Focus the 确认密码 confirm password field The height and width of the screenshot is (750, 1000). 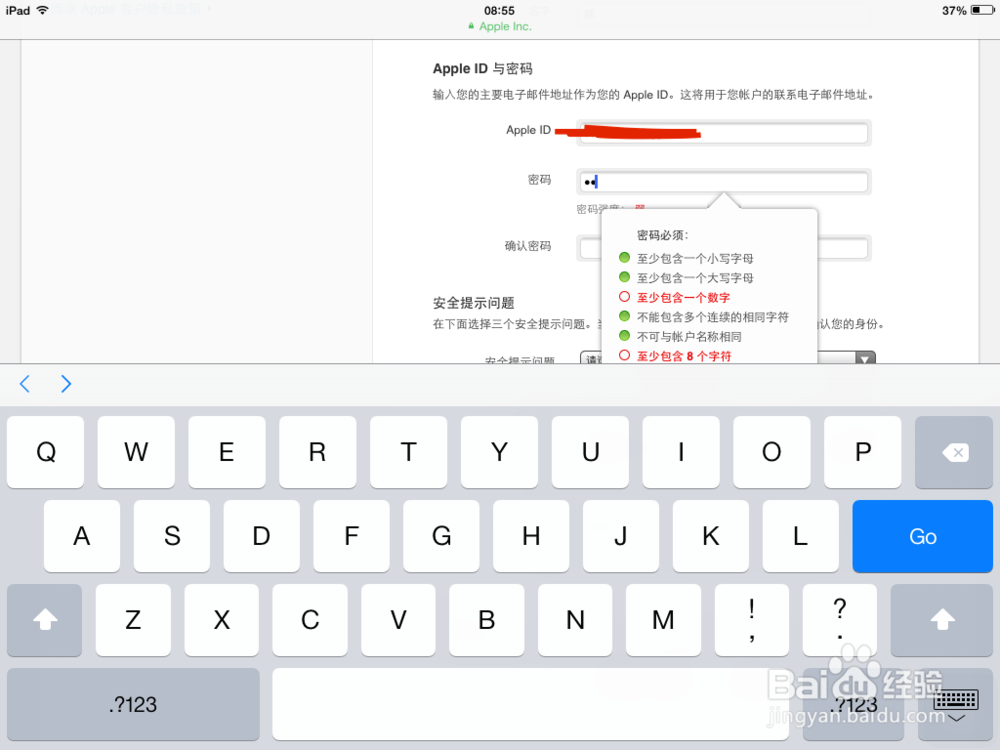click(723, 248)
